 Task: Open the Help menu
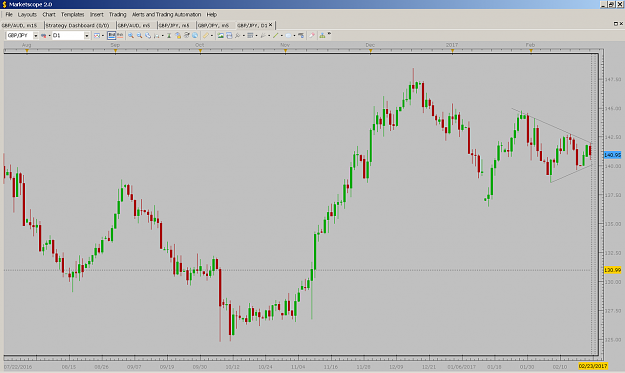click(x=212, y=14)
